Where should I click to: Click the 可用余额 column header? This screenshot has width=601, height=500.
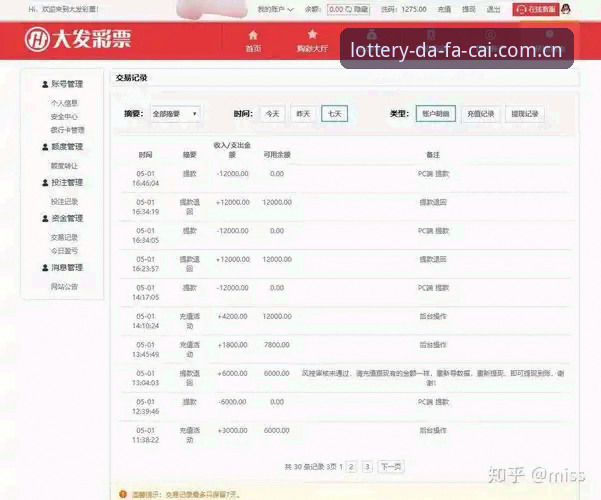tap(277, 155)
